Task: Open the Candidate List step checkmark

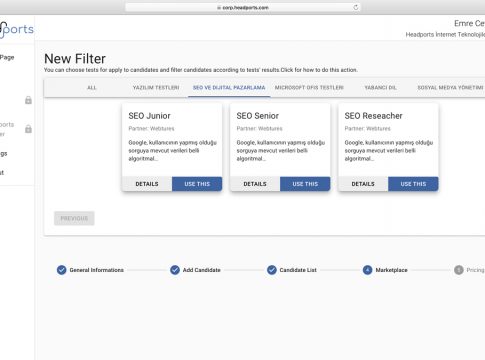Action: [272, 270]
